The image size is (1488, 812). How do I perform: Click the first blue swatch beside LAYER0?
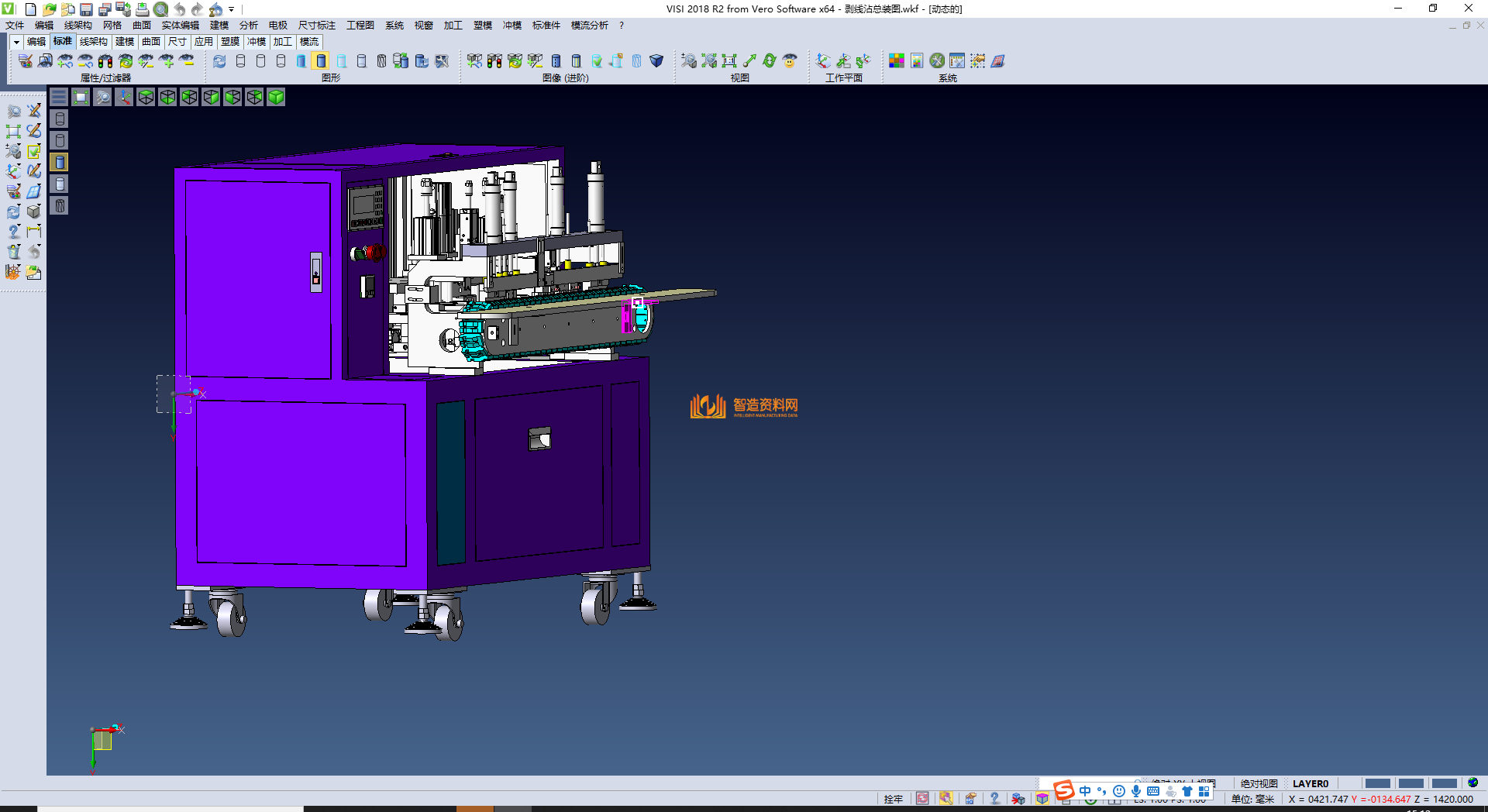pos(1377,783)
